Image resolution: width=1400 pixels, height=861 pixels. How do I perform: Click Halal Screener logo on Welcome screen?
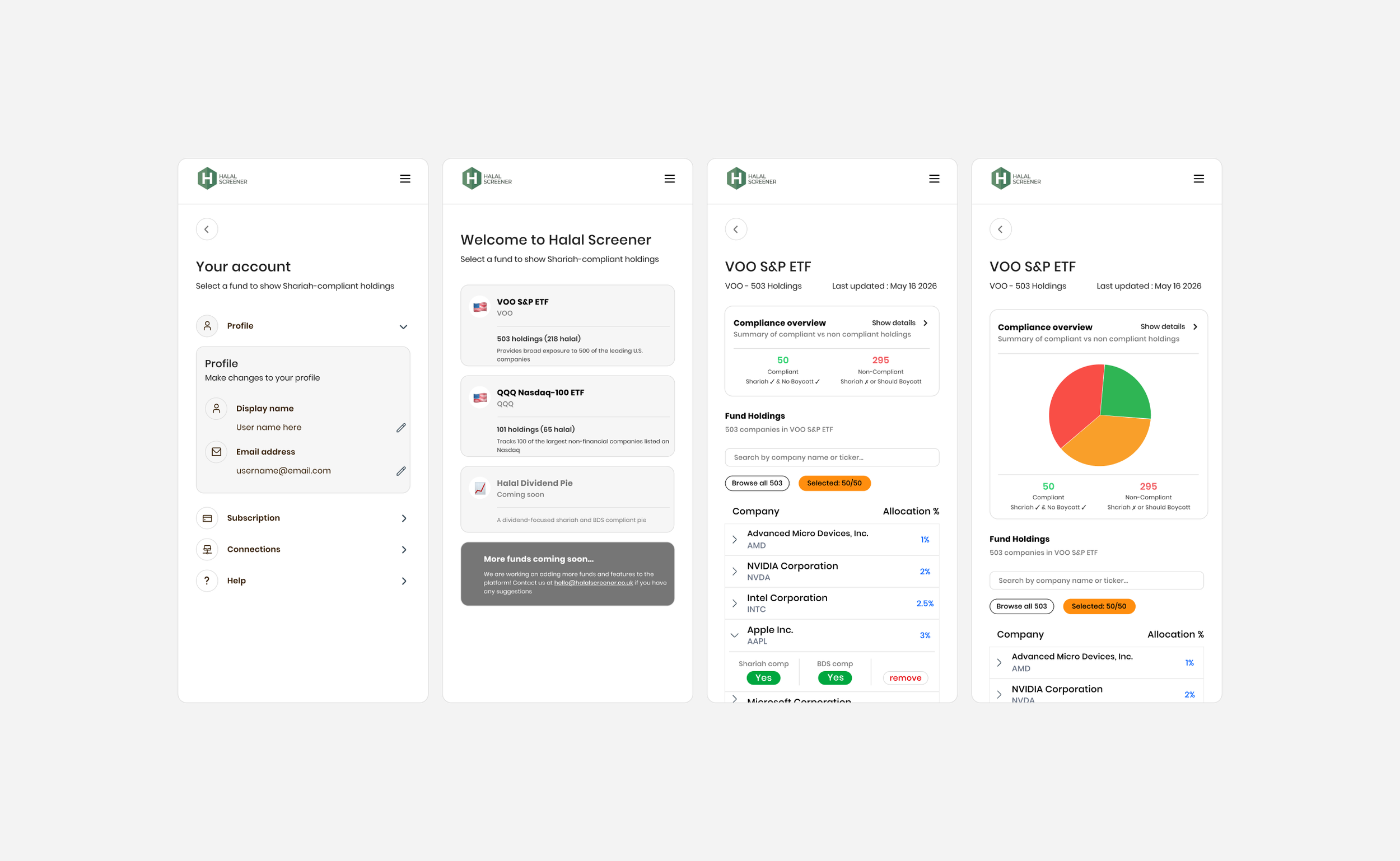(x=487, y=179)
